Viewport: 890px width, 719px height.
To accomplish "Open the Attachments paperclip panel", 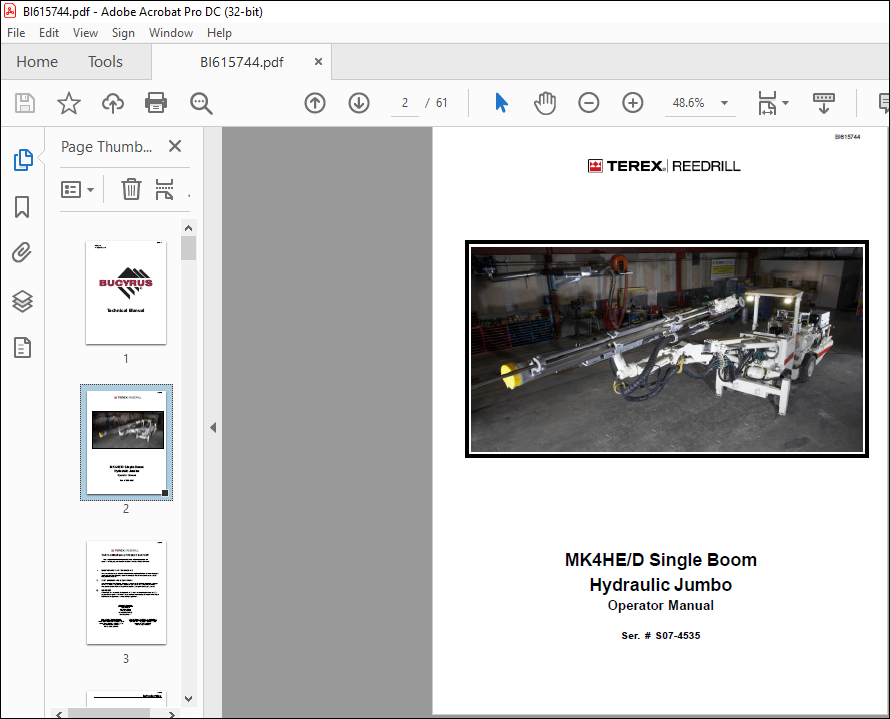I will coord(22,253).
